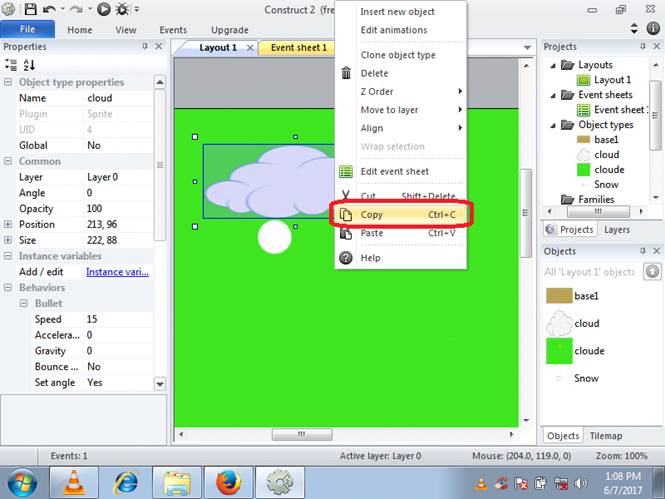
Task: Click the up-level icon in Objects panel
Action: pyautogui.click(x=652, y=271)
